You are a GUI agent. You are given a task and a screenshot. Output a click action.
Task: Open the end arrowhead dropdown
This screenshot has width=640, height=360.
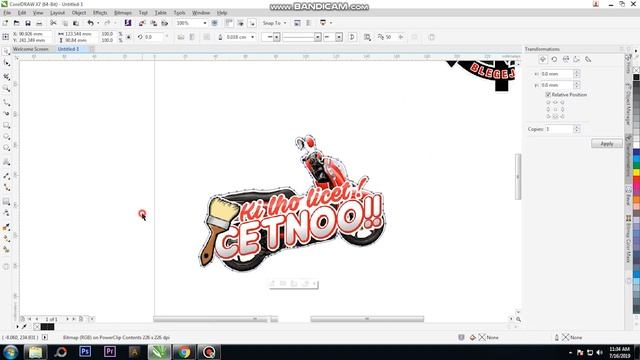(x=339, y=37)
